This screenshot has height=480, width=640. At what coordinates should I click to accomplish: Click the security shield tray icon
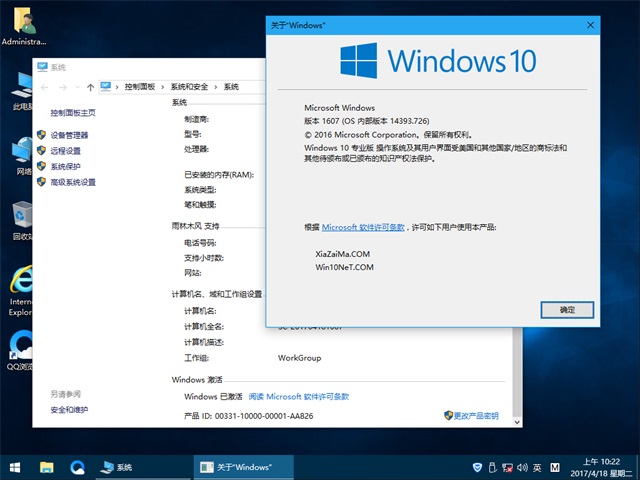(477, 467)
